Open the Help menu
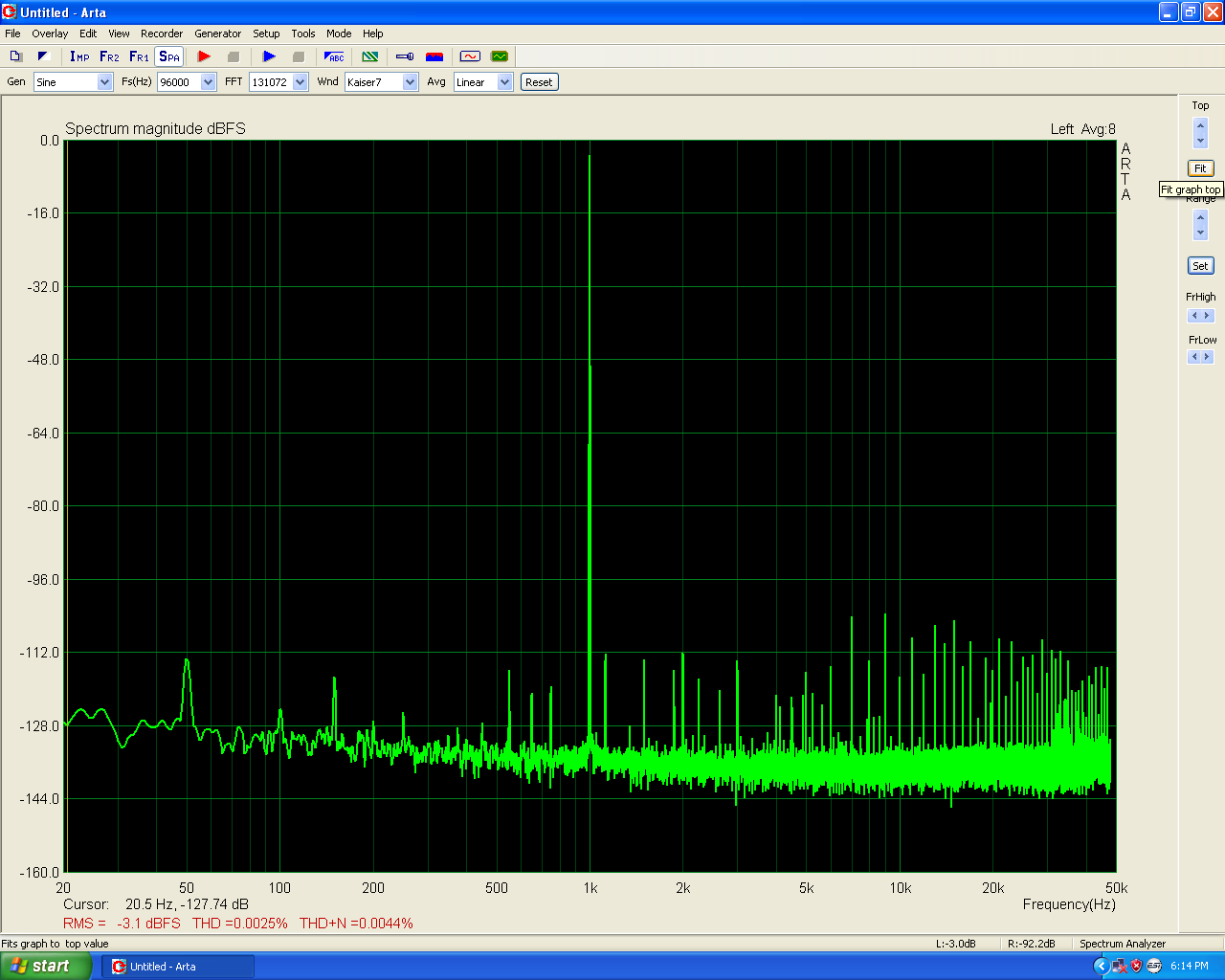Image resolution: width=1225 pixels, height=980 pixels. click(373, 33)
